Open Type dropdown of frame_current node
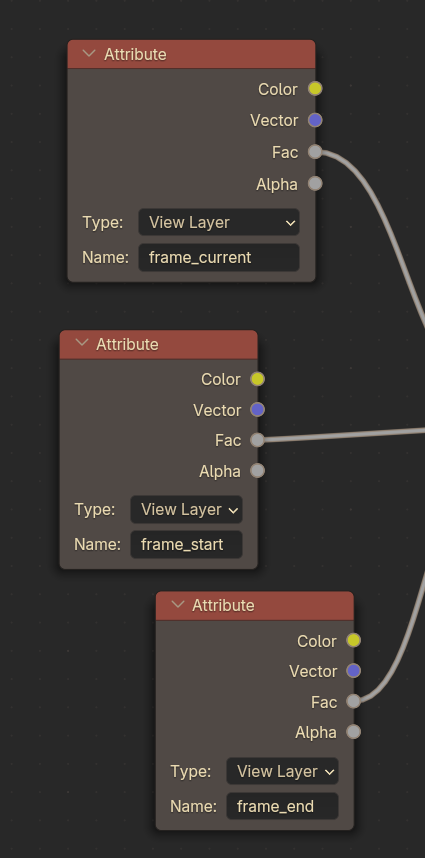425x858 pixels. (x=219, y=222)
